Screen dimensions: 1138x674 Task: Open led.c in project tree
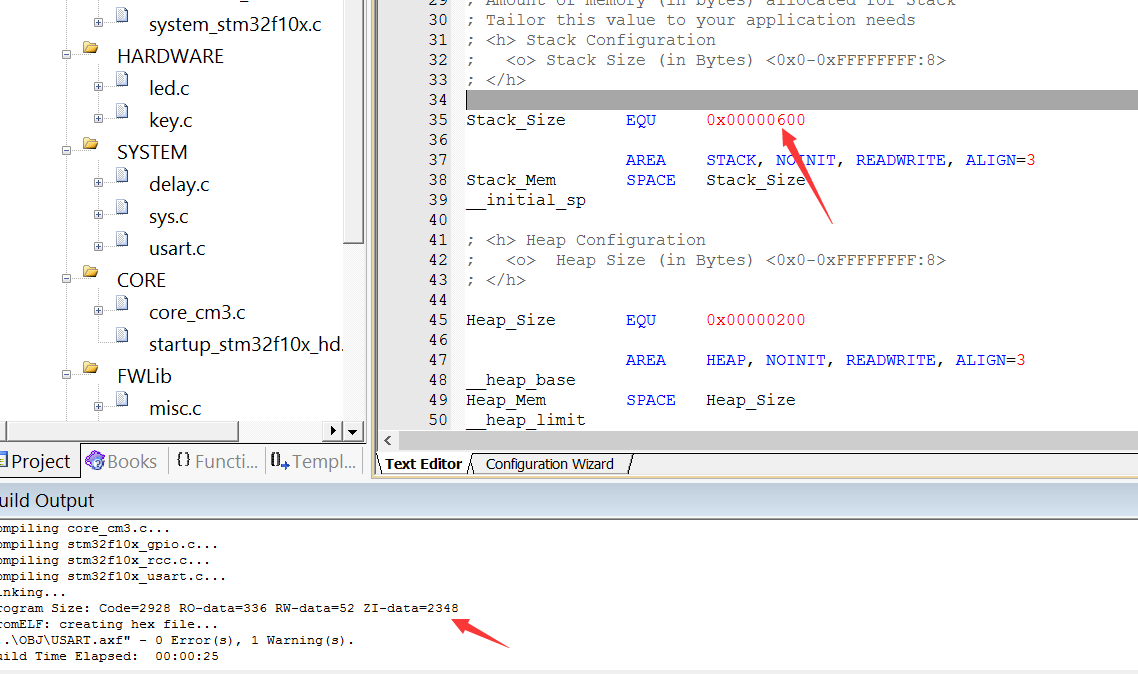(169, 89)
